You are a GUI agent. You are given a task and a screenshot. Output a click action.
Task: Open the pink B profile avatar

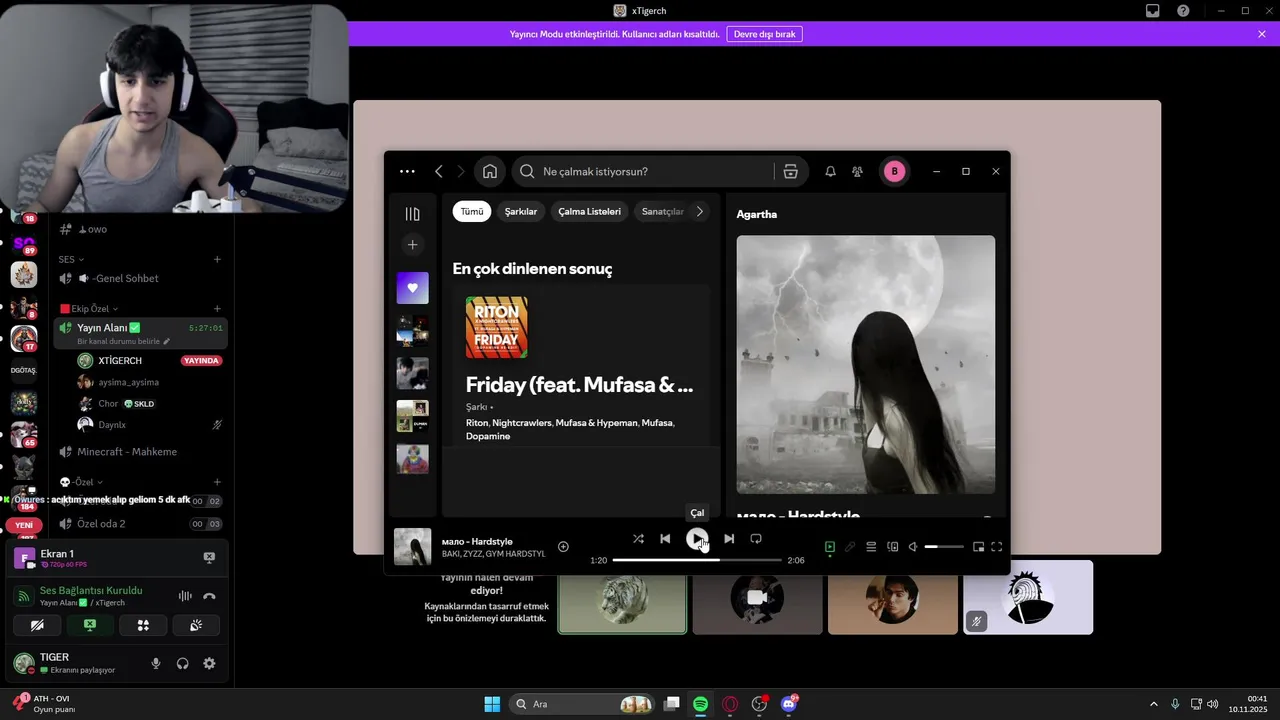[x=894, y=171]
